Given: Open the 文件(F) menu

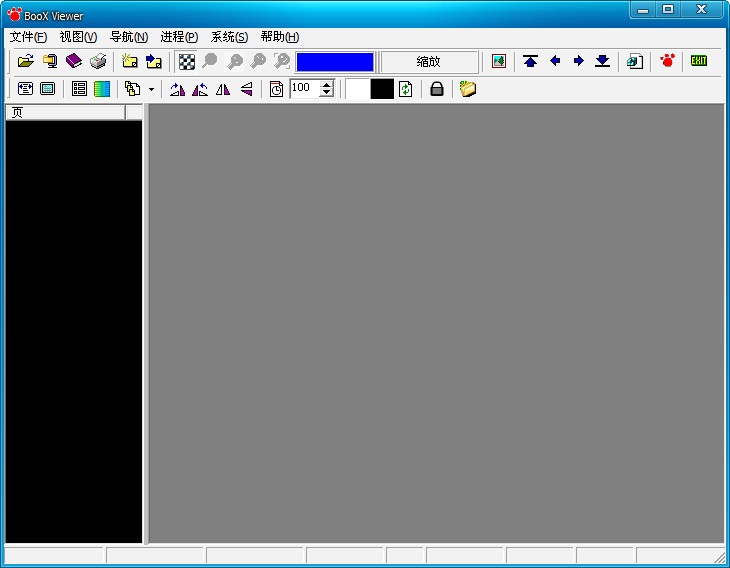Looking at the screenshot, I should pos(28,37).
